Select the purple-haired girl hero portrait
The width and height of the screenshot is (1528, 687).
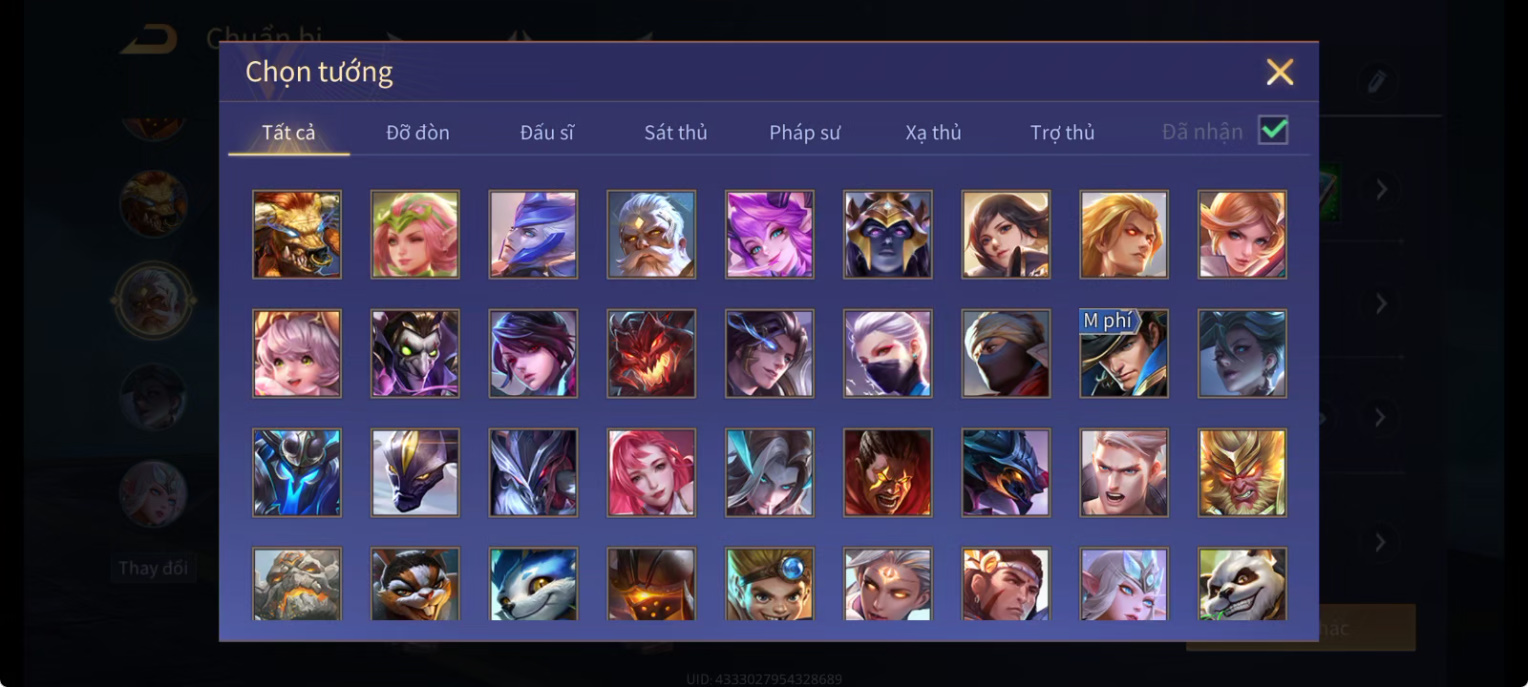pyautogui.click(x=769, y=234)
